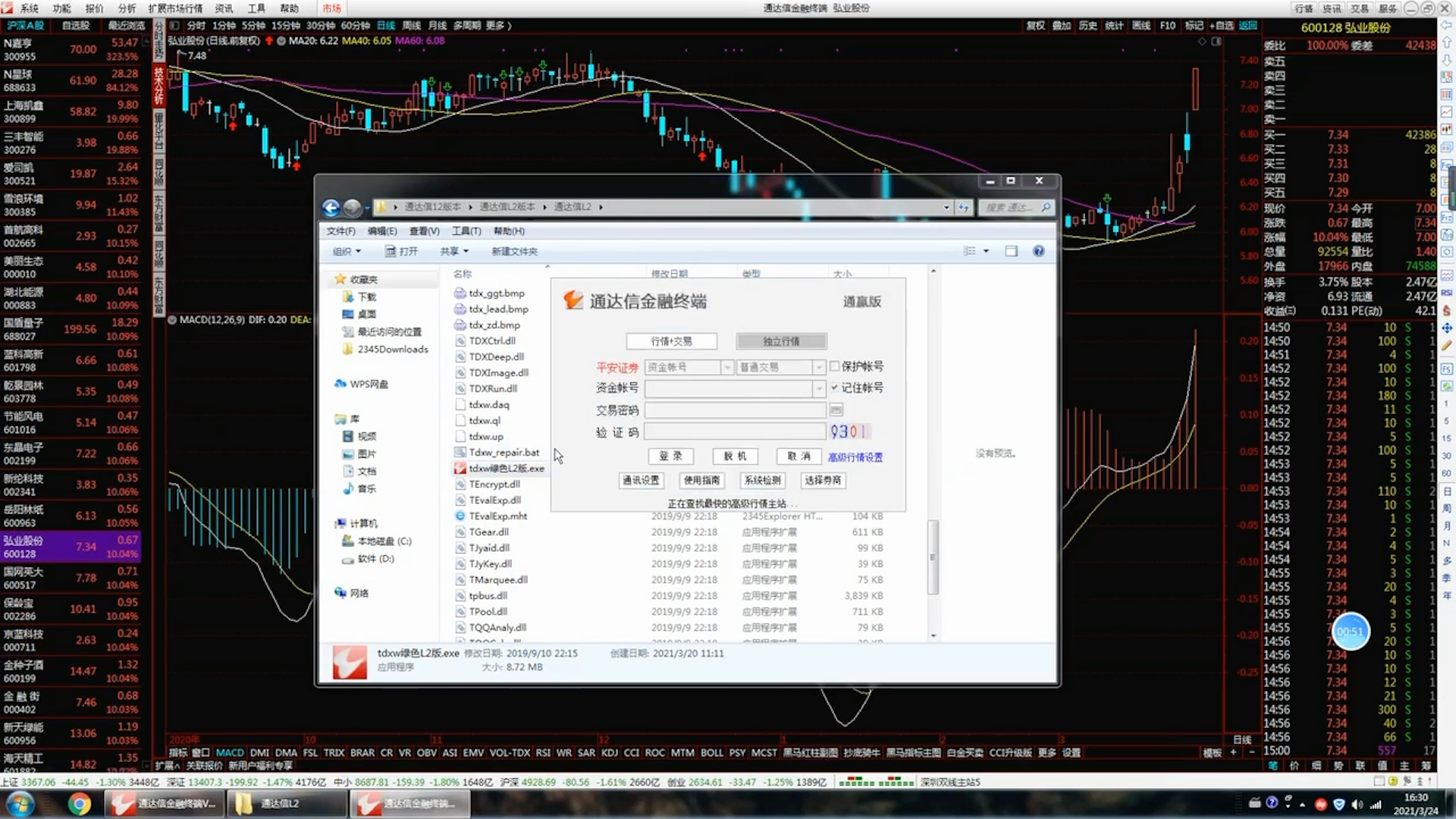Switch to the MACD indicator tab

pyautogui.click(x=230, y=752)
